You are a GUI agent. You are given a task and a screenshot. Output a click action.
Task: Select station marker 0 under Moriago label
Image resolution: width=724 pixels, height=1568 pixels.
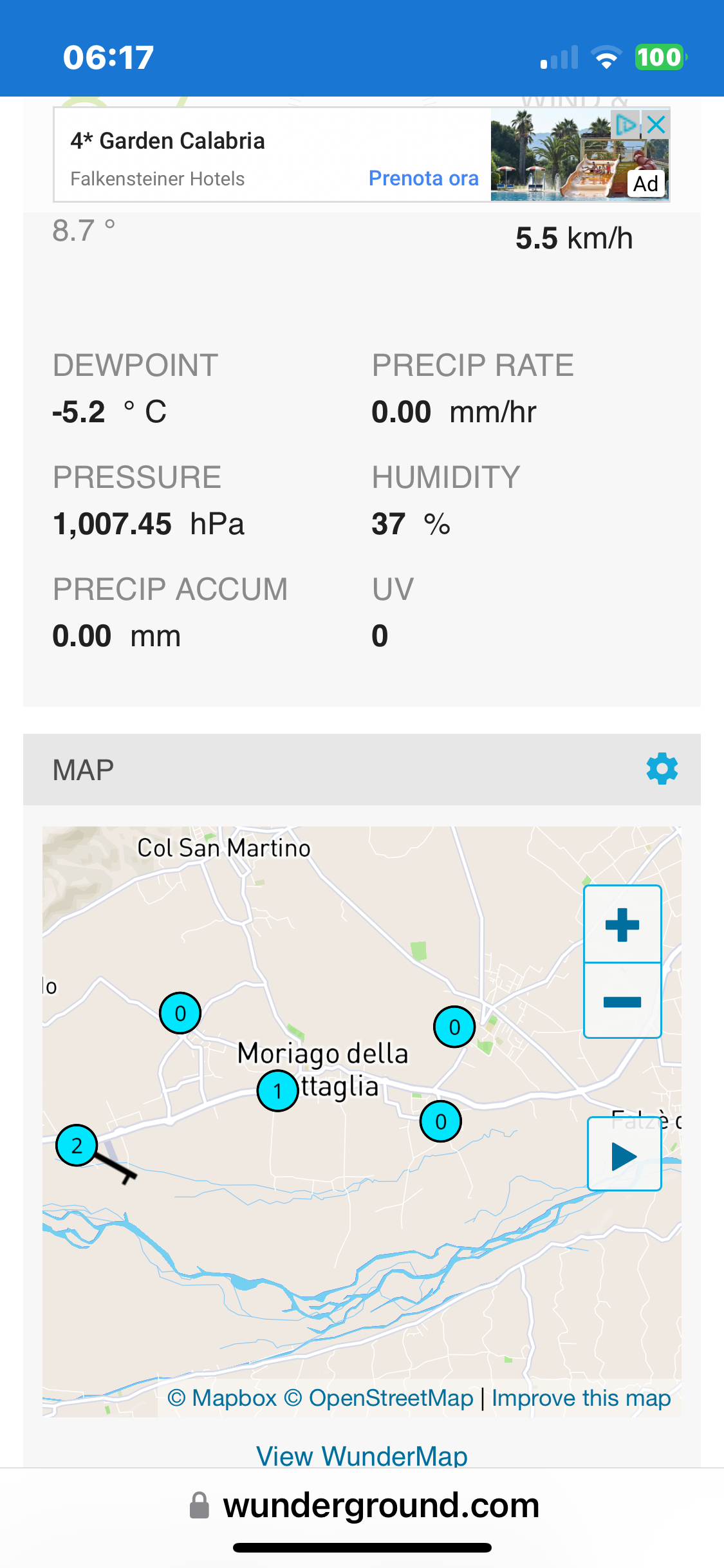coord(441,1121)
